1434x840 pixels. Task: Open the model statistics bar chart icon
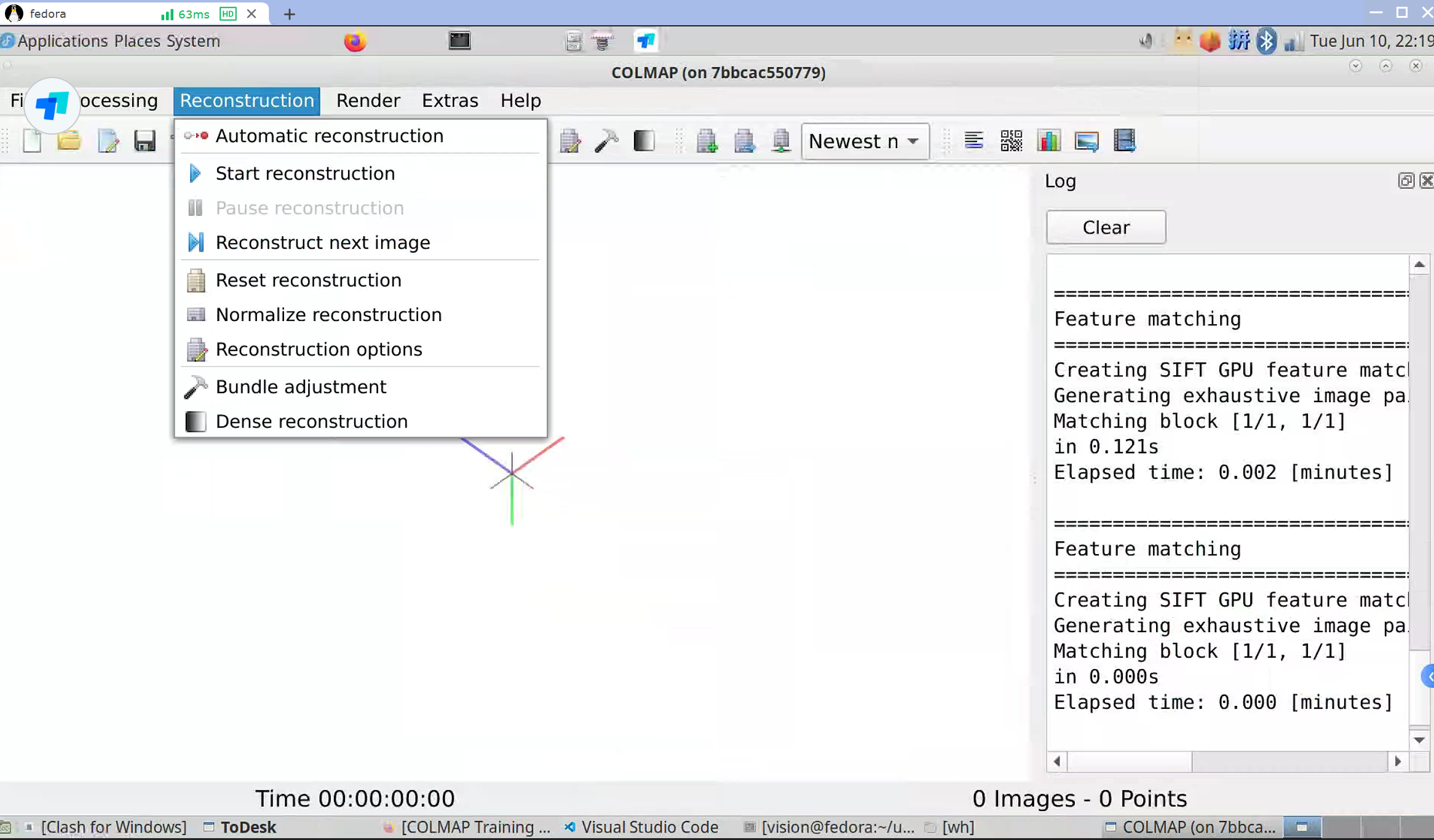click(1048, 141)
